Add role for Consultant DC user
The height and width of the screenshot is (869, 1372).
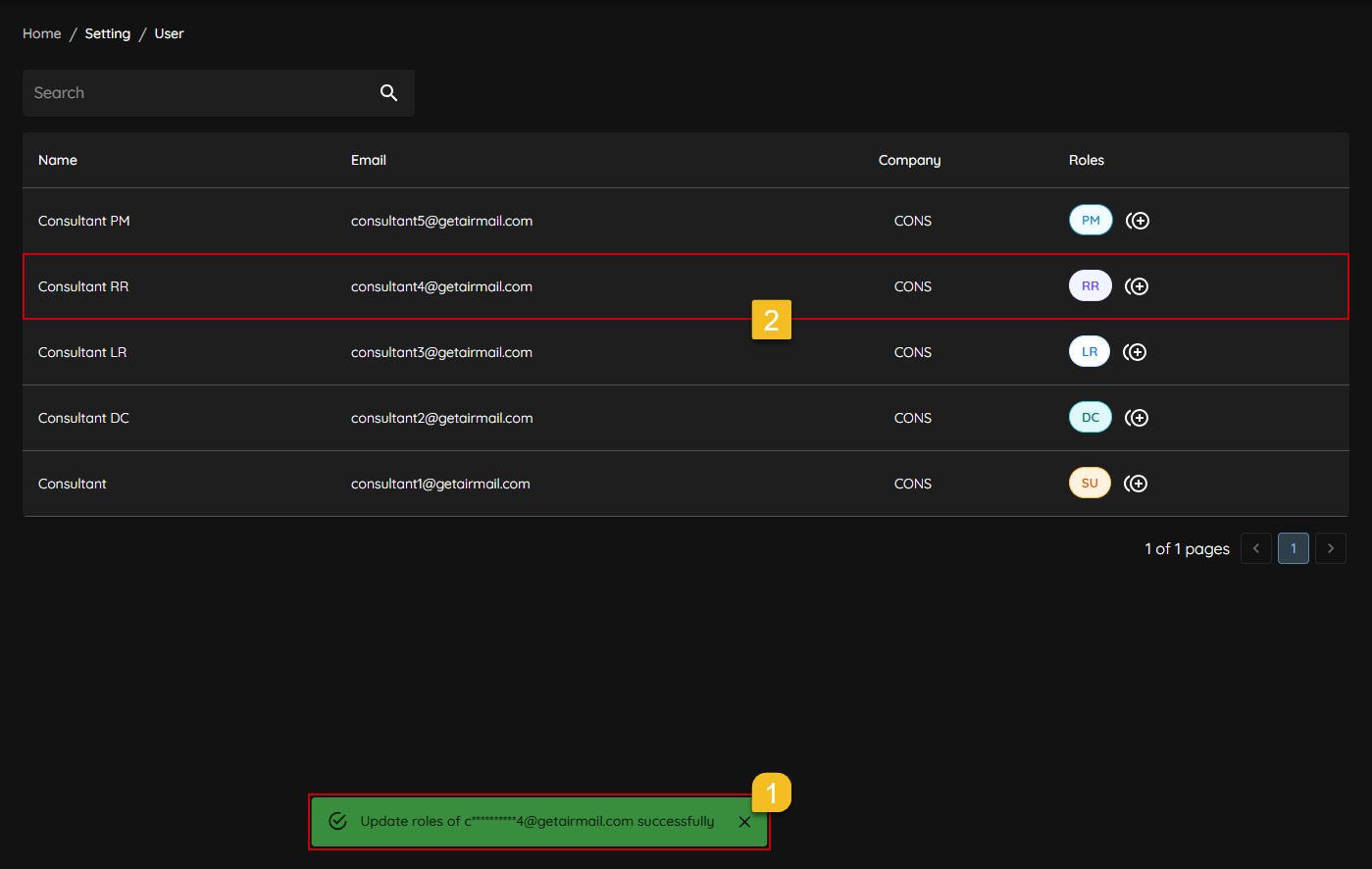tap(1137, 418)
